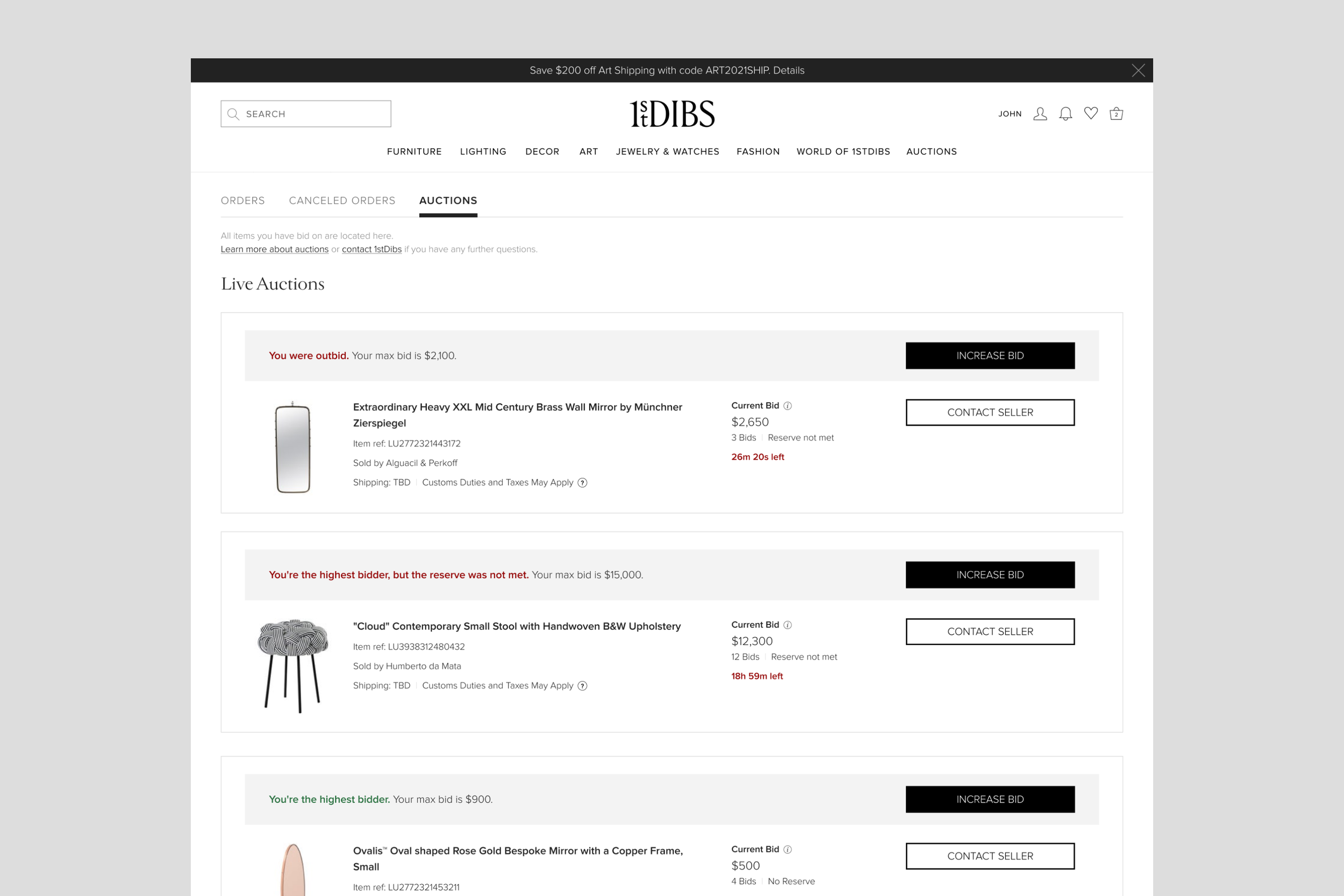1344x896 pixels.
Task: Click the 12 Bids count
Action: (745, 657)
